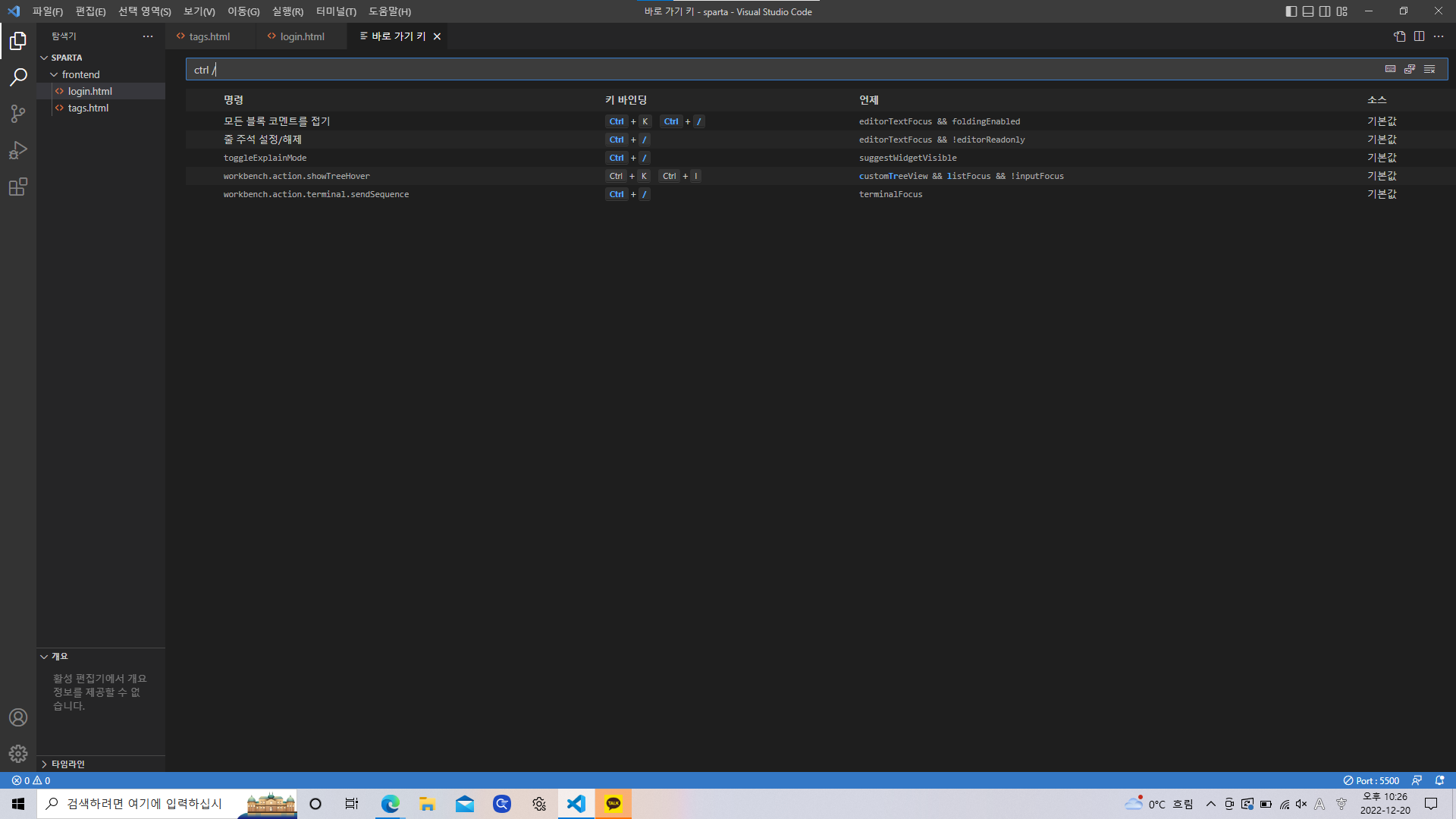The width and height of the screenshot is (1456, 819).
Task: Collapse the frontend folder
Action: [101, 74]
